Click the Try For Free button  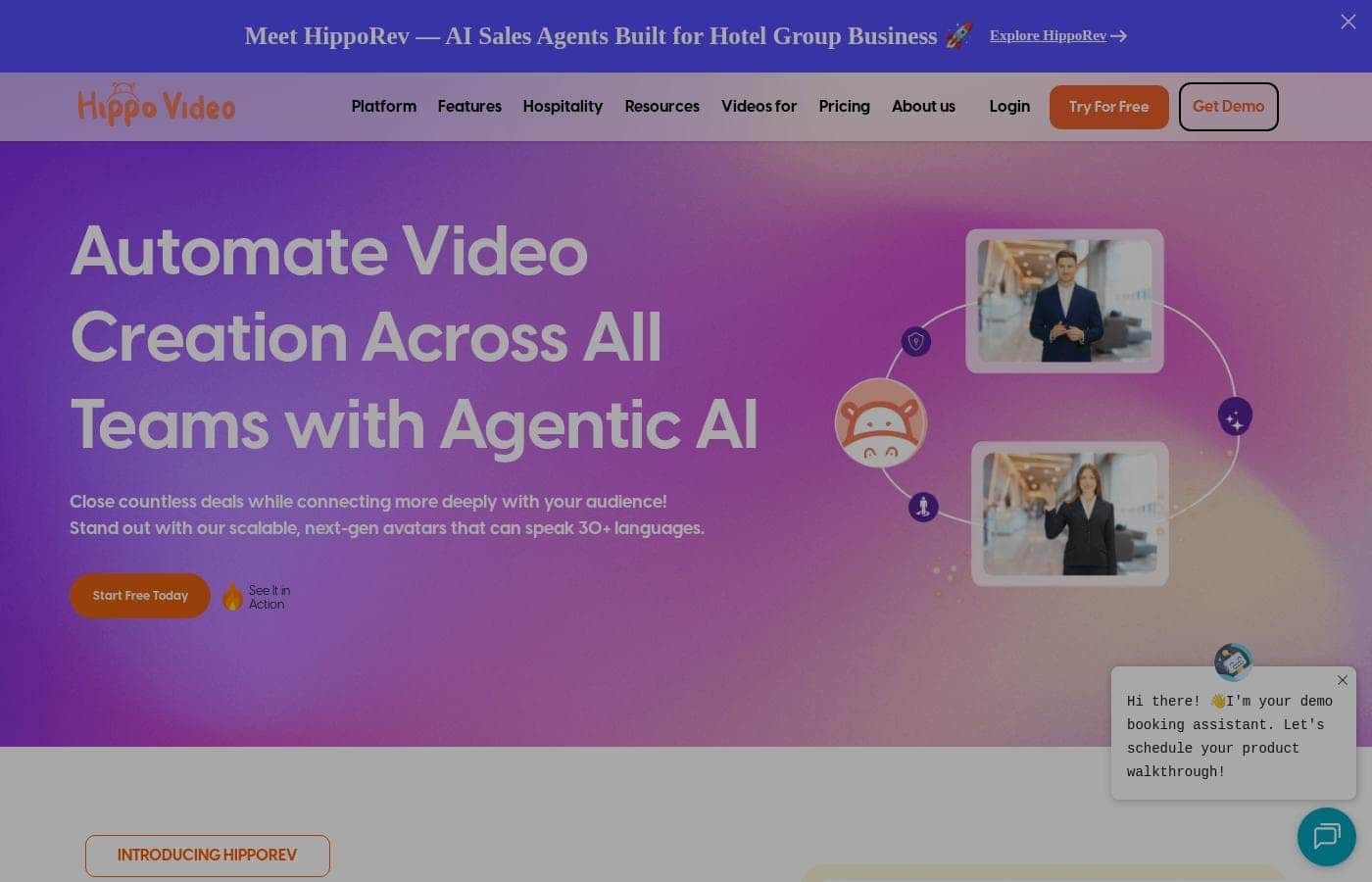pos(1109,107)
